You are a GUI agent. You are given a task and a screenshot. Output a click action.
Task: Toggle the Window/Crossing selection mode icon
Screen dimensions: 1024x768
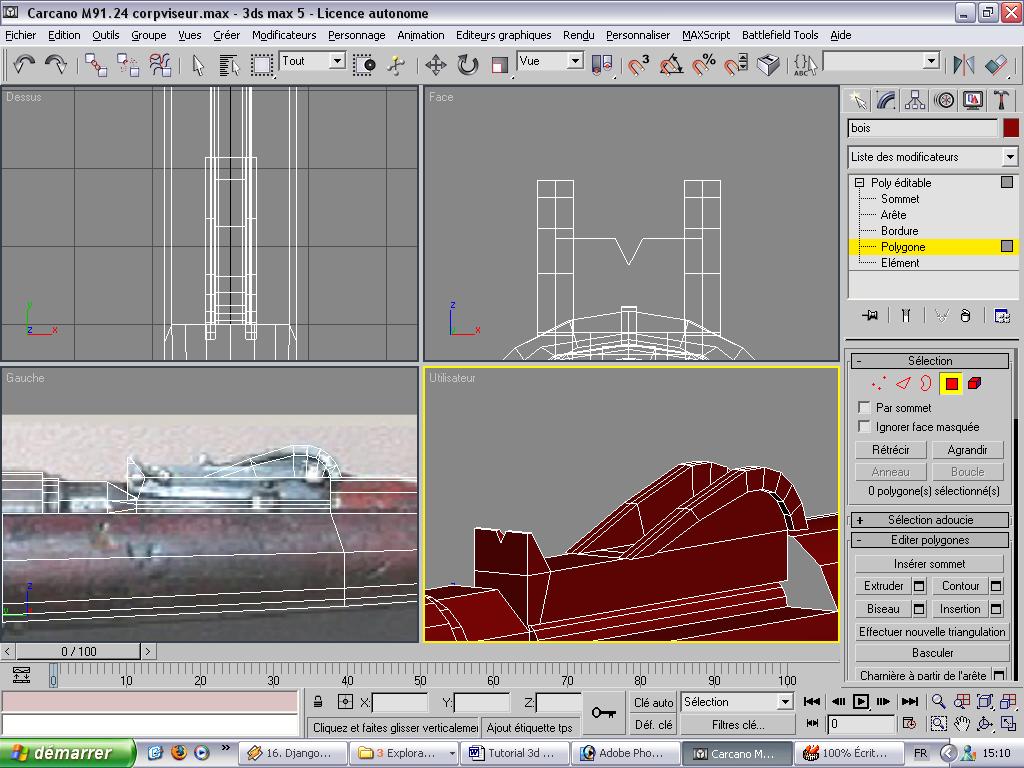364,65
